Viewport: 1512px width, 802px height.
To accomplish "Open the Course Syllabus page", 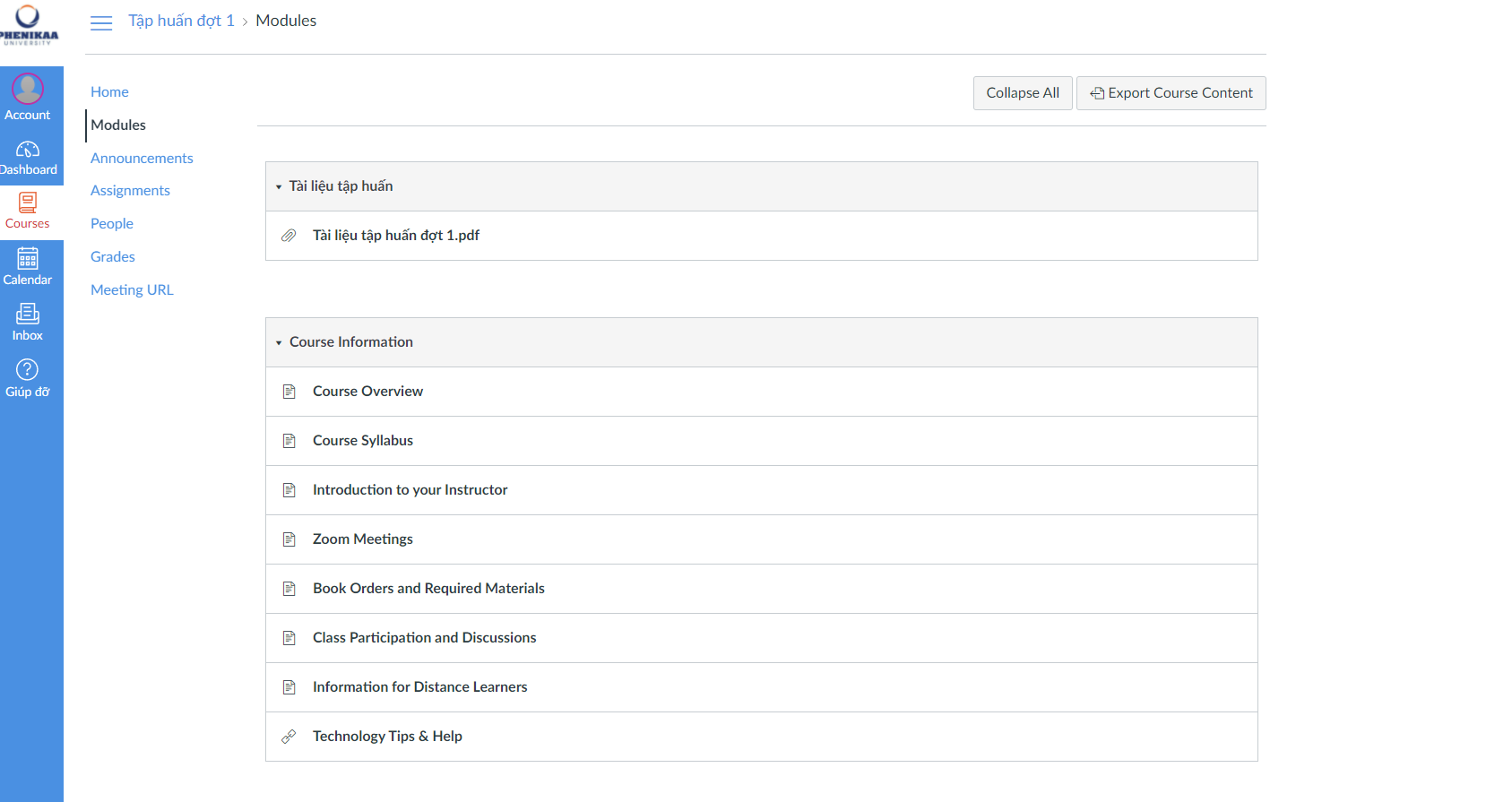I will click(363, 441).
